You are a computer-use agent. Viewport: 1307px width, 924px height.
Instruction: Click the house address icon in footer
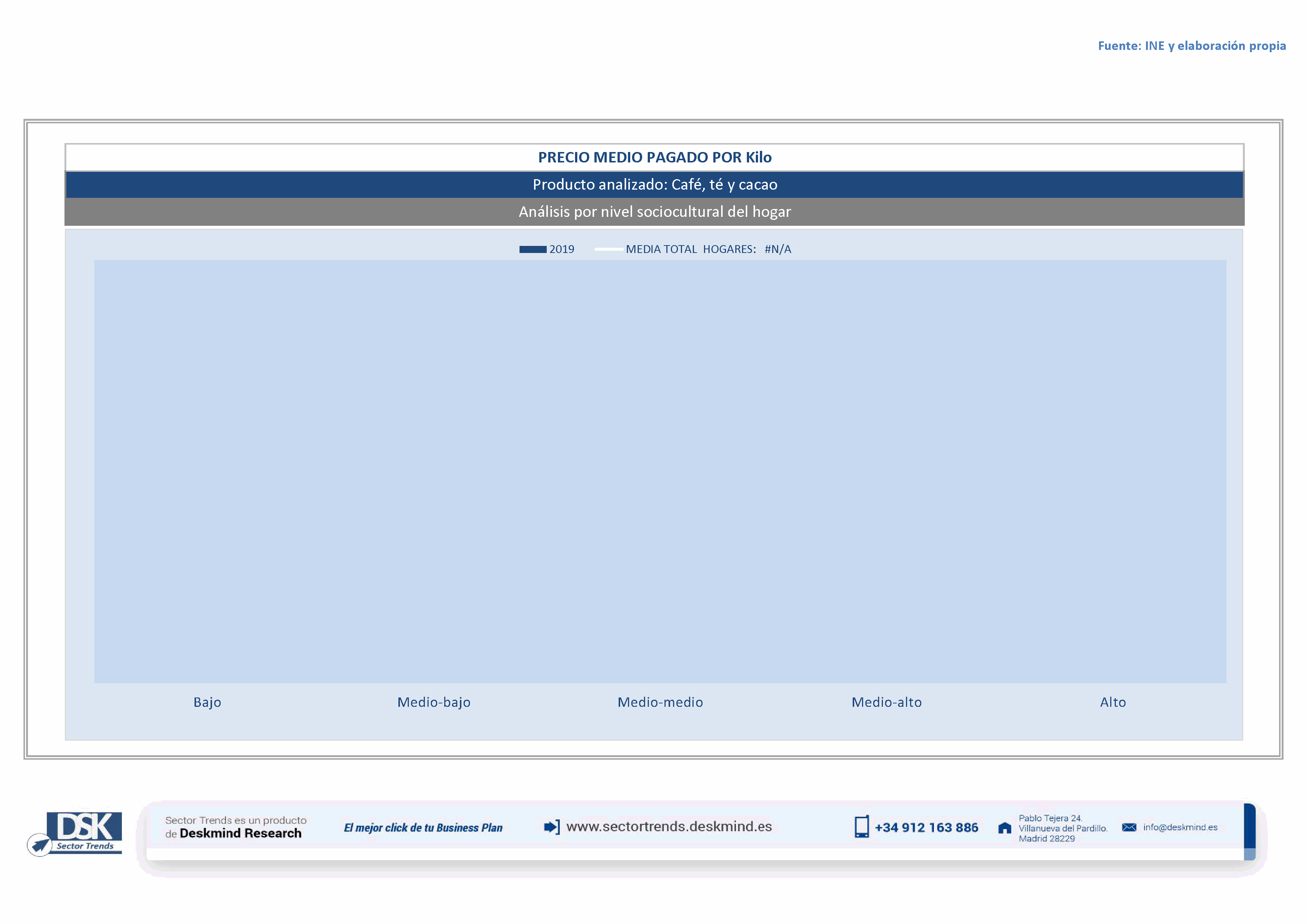point(1005,828)
